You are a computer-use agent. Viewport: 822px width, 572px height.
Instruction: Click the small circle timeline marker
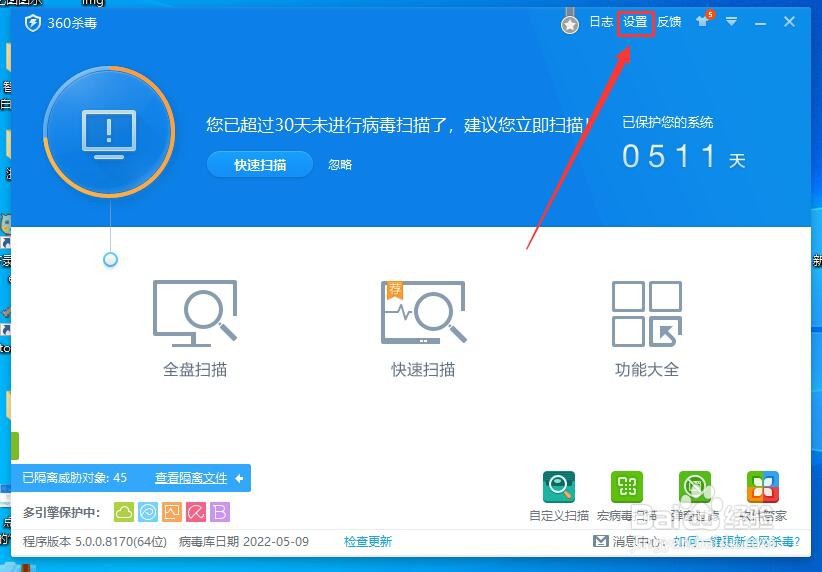[x=110, y=260]
